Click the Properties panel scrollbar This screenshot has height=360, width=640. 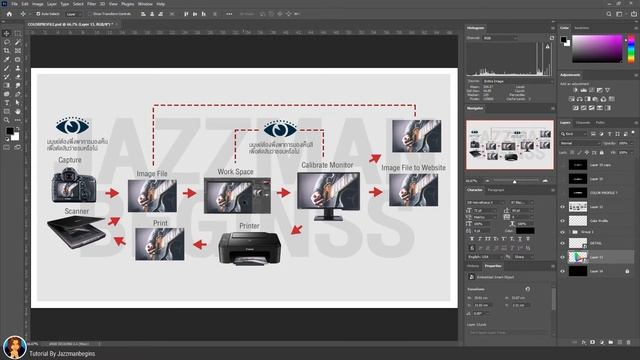(x=553, y=299)
